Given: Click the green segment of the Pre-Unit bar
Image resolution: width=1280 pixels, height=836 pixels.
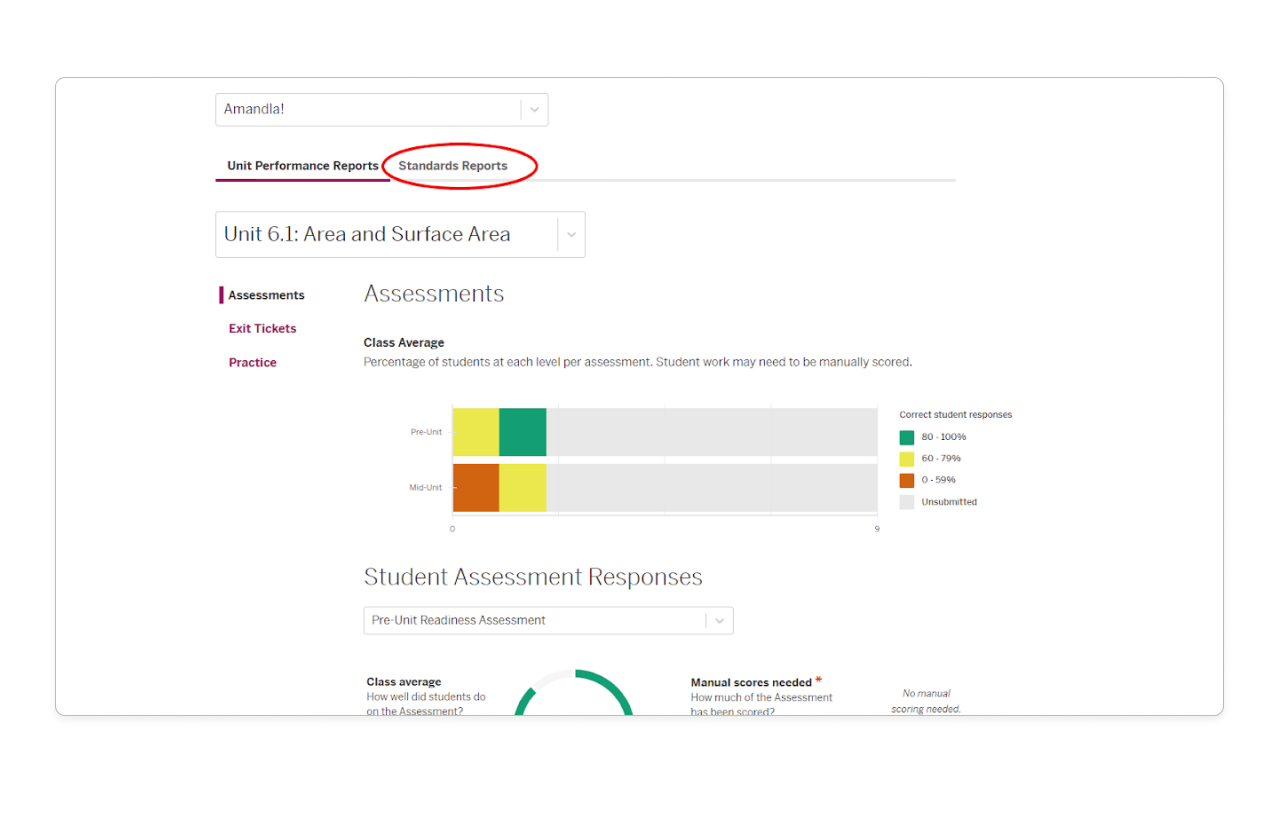Looking at the screenshot, I should [522, 432].
